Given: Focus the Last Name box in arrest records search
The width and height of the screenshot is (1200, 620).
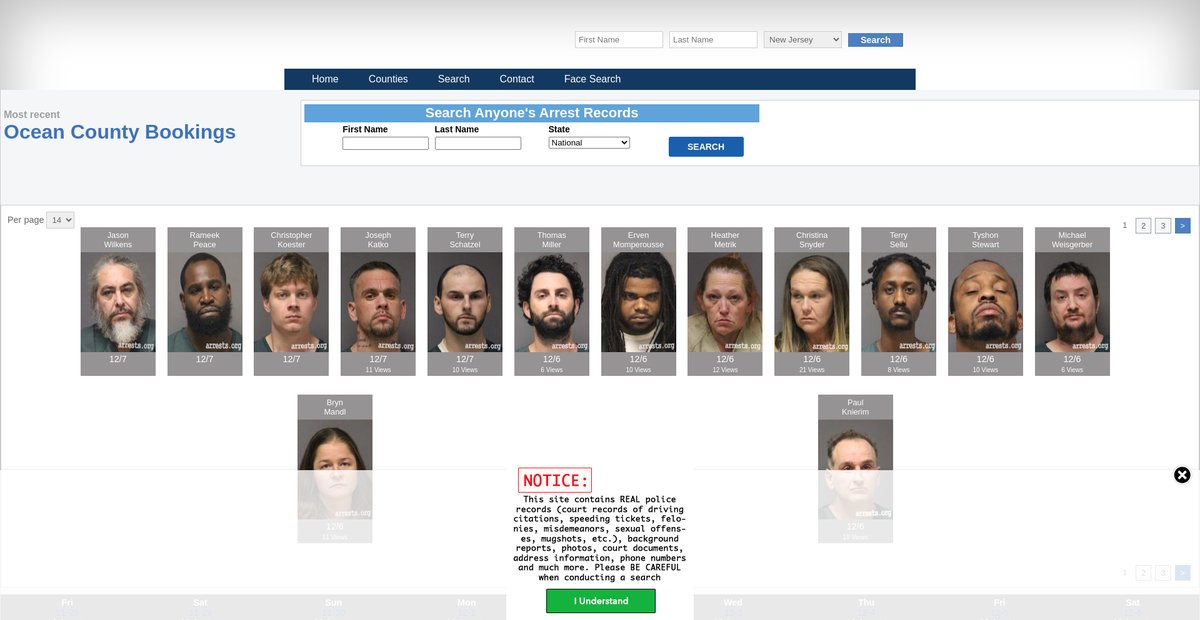Looking at the screenshot, I should 478,143.
